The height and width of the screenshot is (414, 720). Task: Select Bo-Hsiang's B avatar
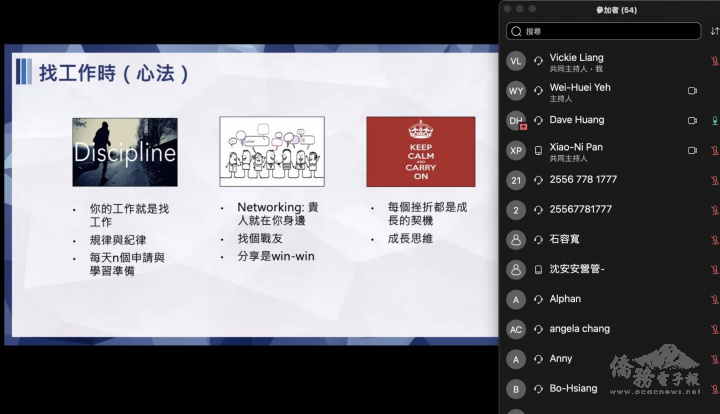(516, 389)
